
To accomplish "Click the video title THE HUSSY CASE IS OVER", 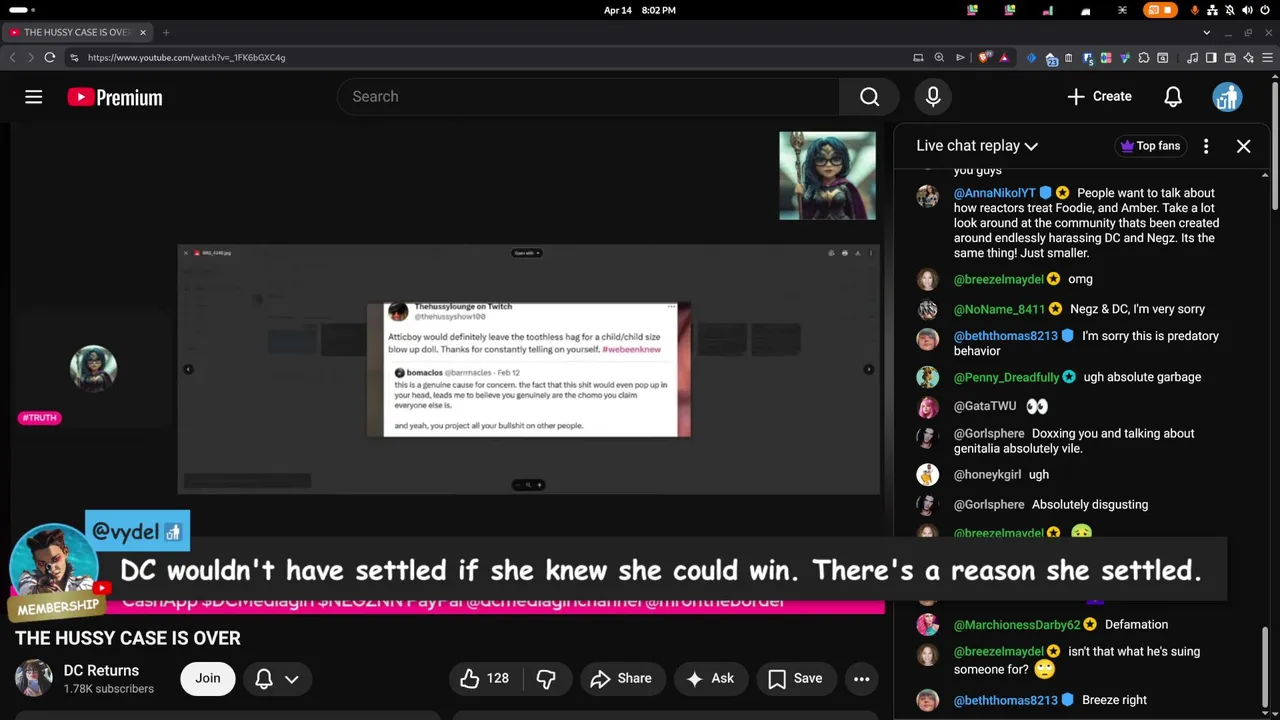I will point(128,638).
